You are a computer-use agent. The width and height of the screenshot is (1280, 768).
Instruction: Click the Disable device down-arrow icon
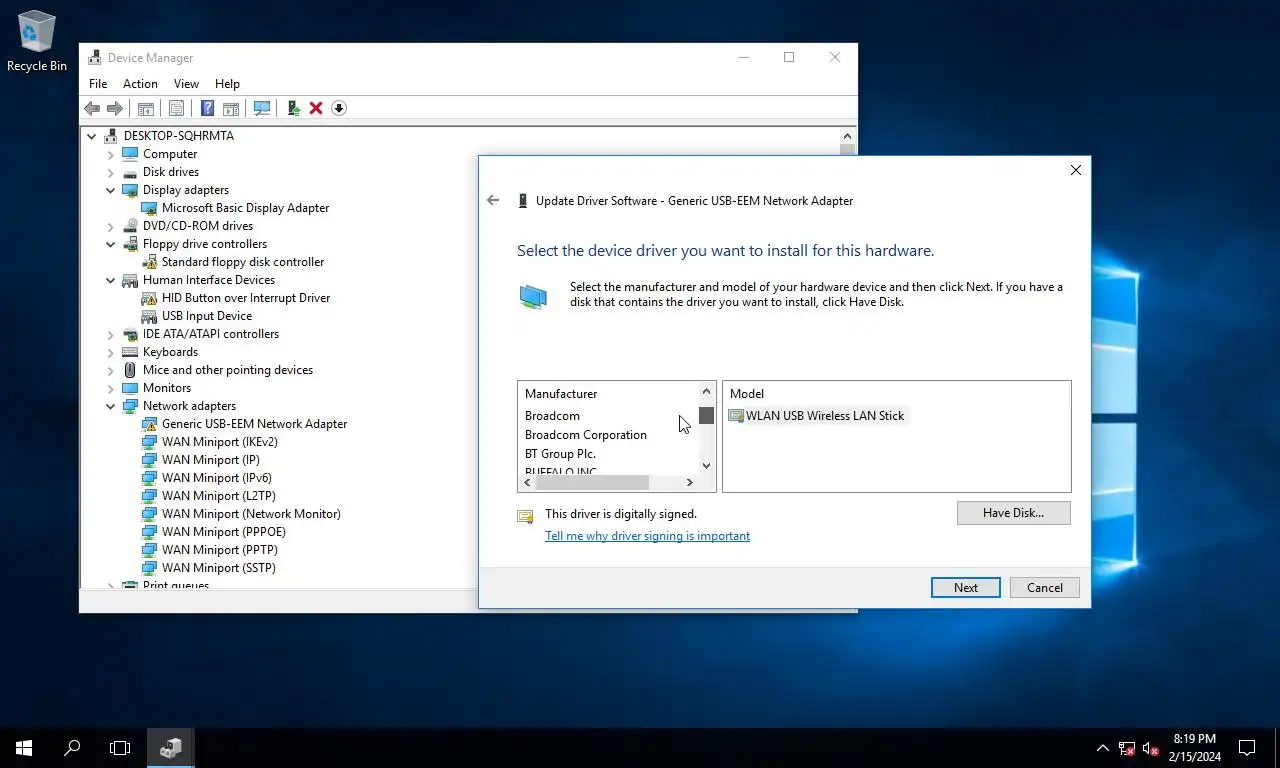point(339,108)
